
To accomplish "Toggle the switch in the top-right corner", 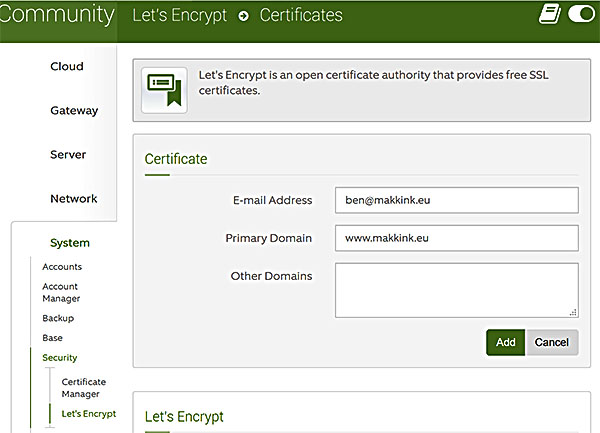I will (x=580, y=14).
